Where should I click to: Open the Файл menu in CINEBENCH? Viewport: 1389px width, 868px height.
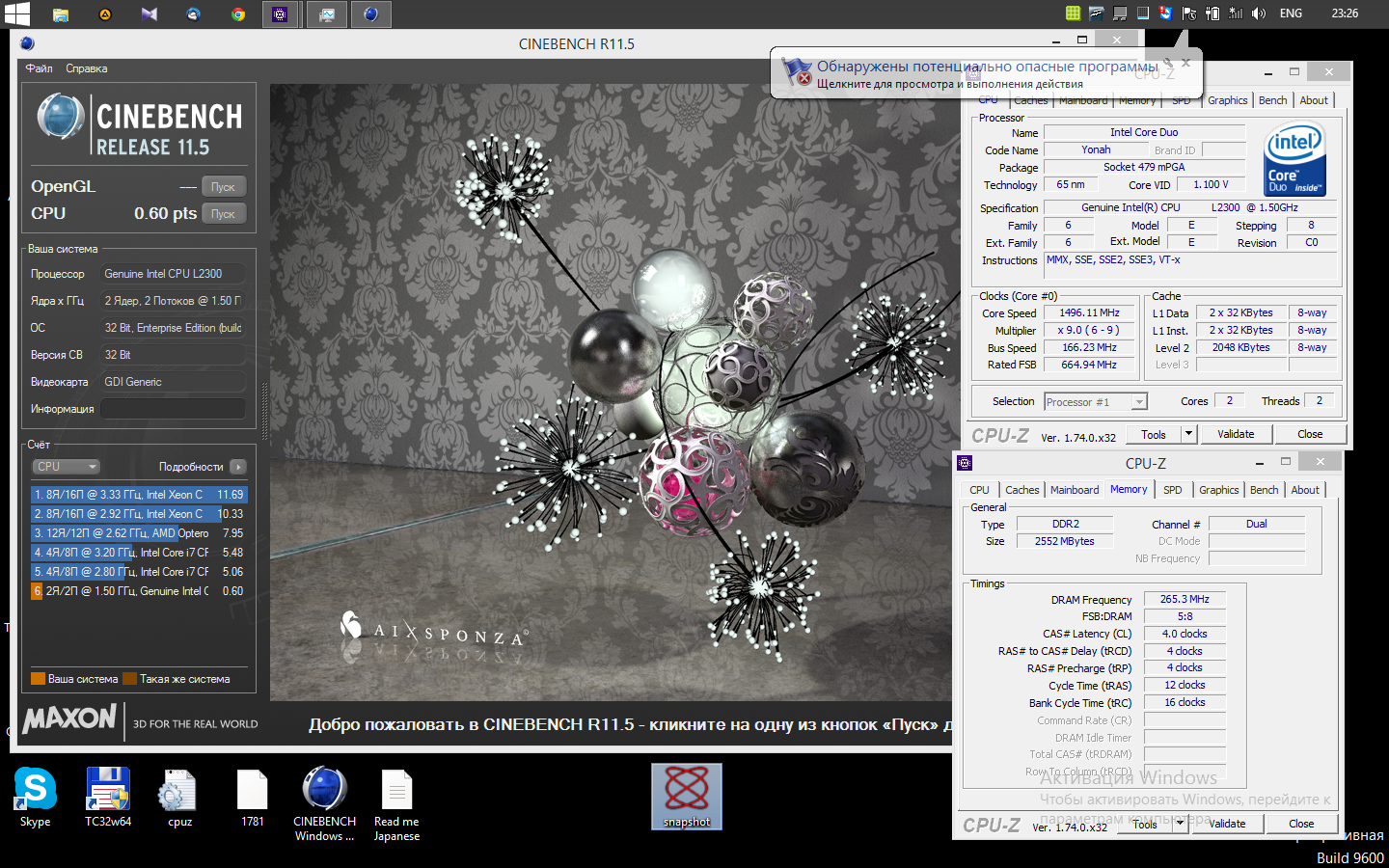pos(39,68)
